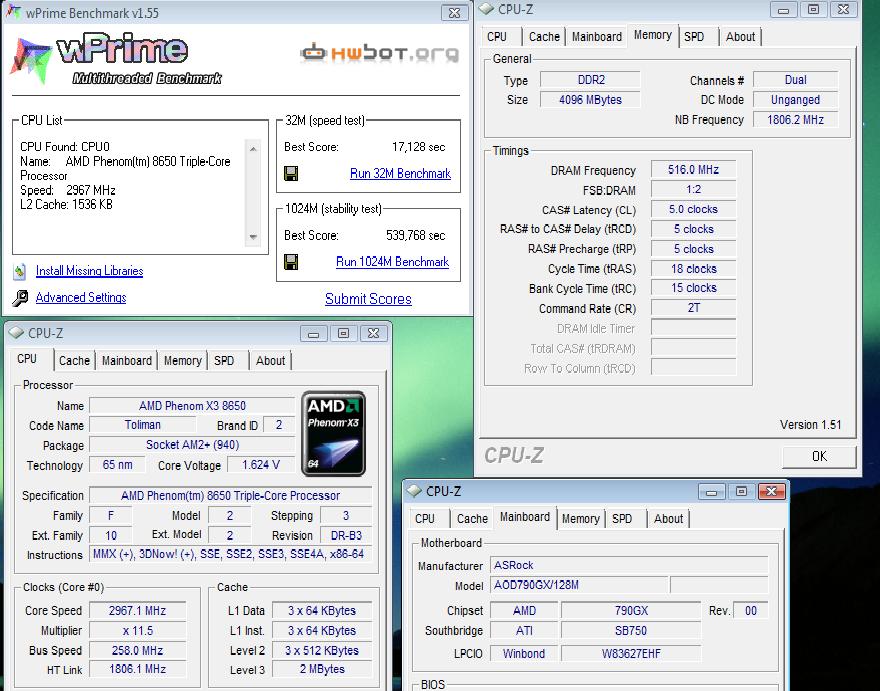This screenshot has width=880, height=691.
Task: Click the Level 3 2 MBytes cache value
Action: (x=322, y=669)
